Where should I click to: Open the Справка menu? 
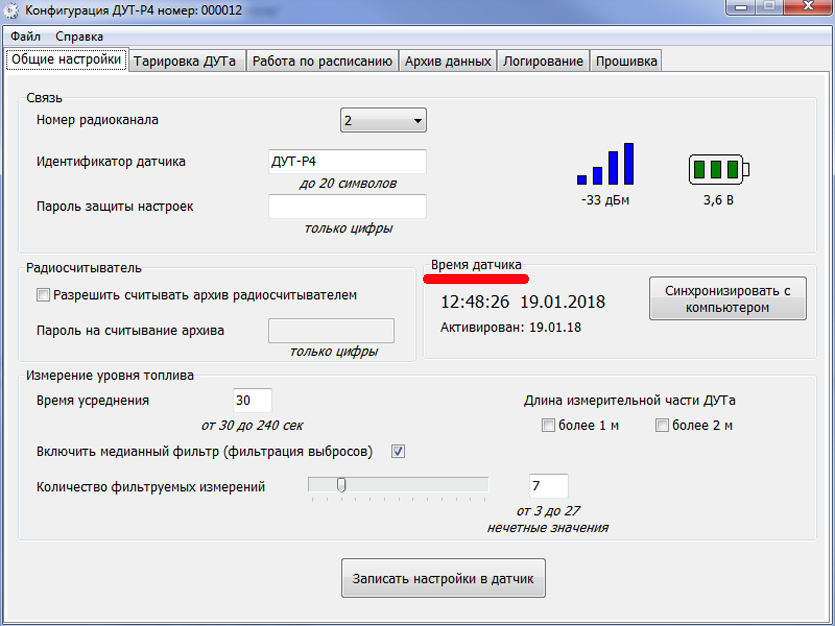click(79, 36)
